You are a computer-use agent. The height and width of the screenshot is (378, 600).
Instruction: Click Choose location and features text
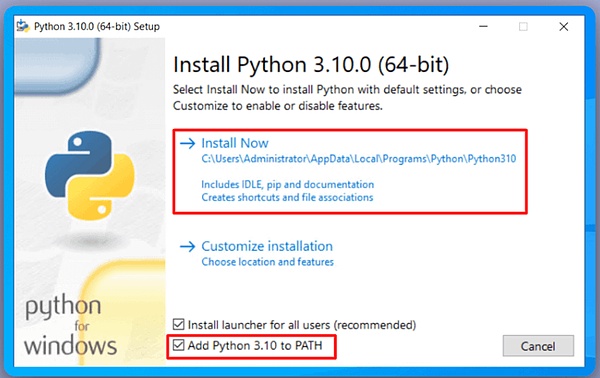click(x=267, y=262)
